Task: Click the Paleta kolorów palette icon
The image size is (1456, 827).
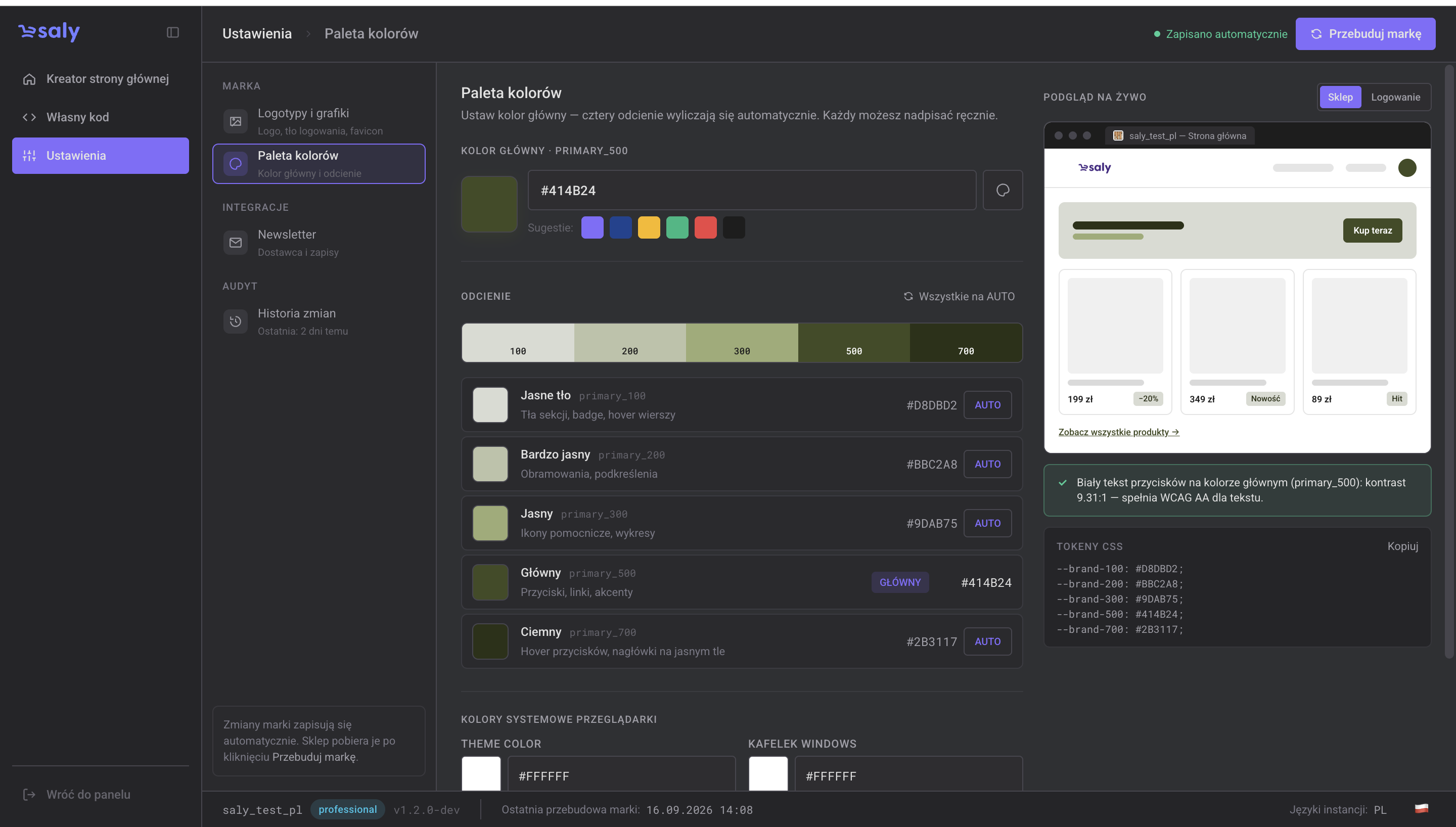Action: (x=235, y=164)
